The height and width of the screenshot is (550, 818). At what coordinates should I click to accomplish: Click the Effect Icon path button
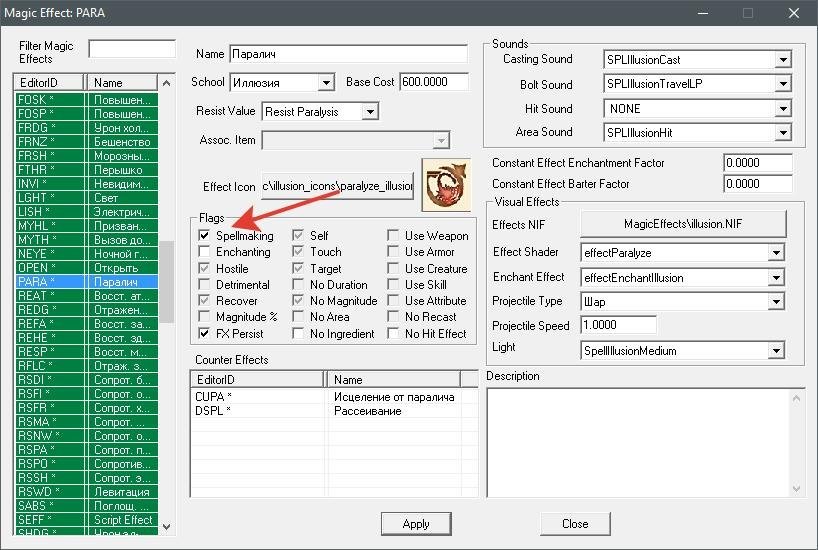click(x=338, y=186)
